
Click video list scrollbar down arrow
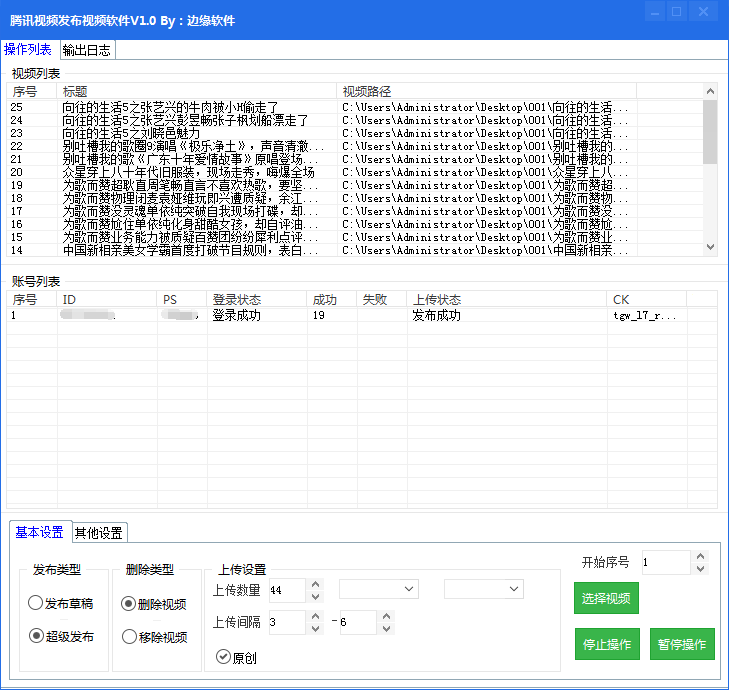(710, 247)
